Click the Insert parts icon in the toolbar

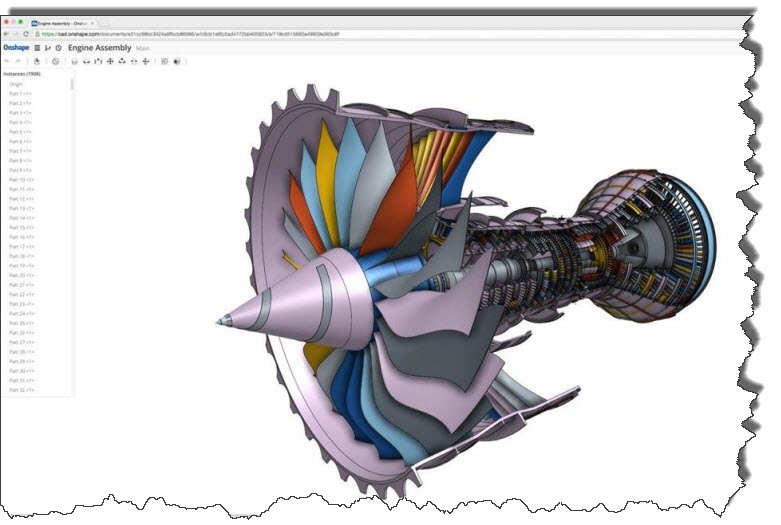[x=36, y=61]
